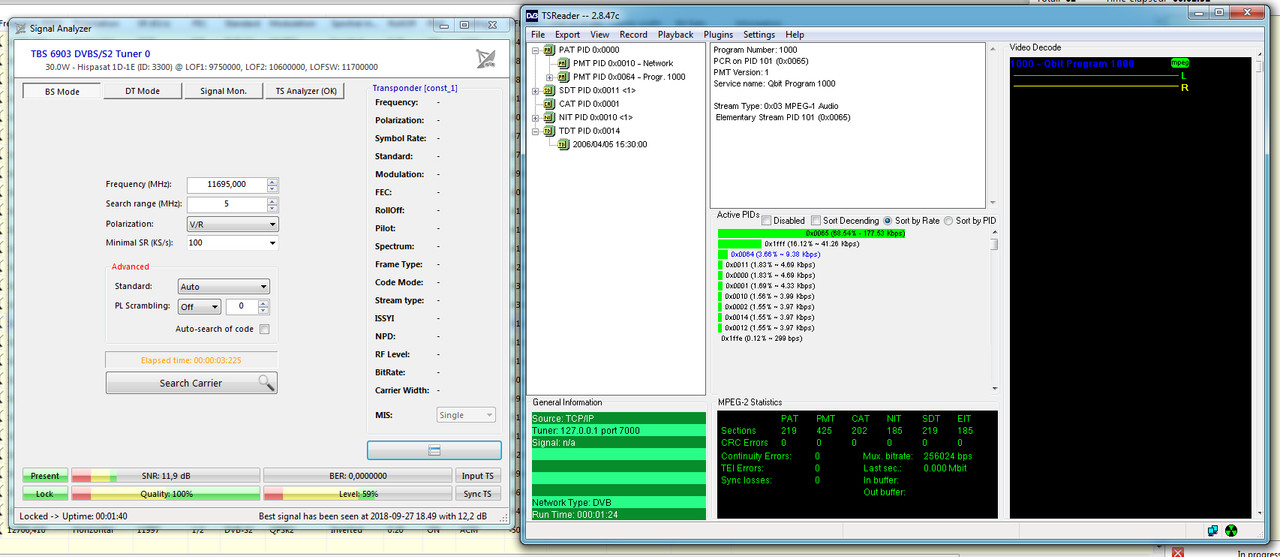This screenshot has height=557, width=1280.
Task: Open the TSReader Export menu
Action: pyautogui.click(x=567, y=34)
